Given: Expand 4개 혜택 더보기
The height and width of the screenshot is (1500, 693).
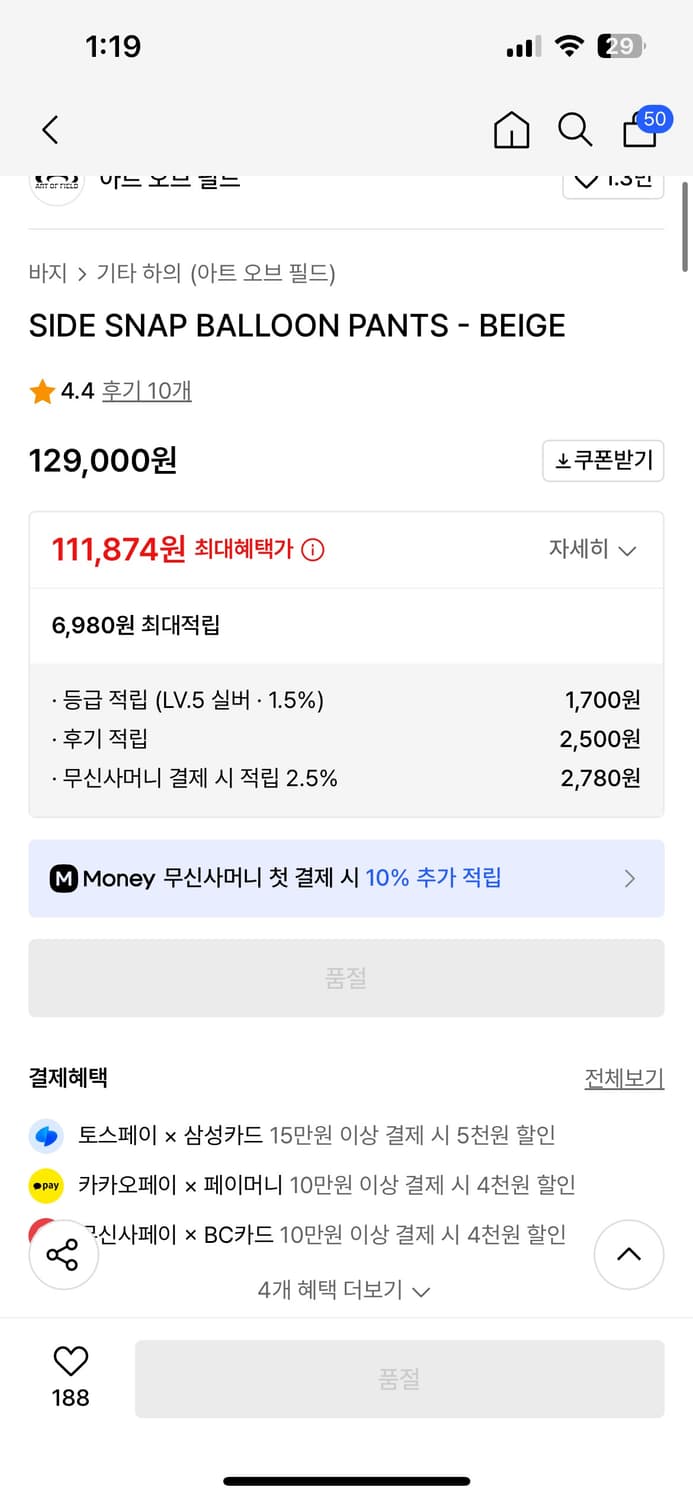Looking at the screenshot, I should 344,1290.
